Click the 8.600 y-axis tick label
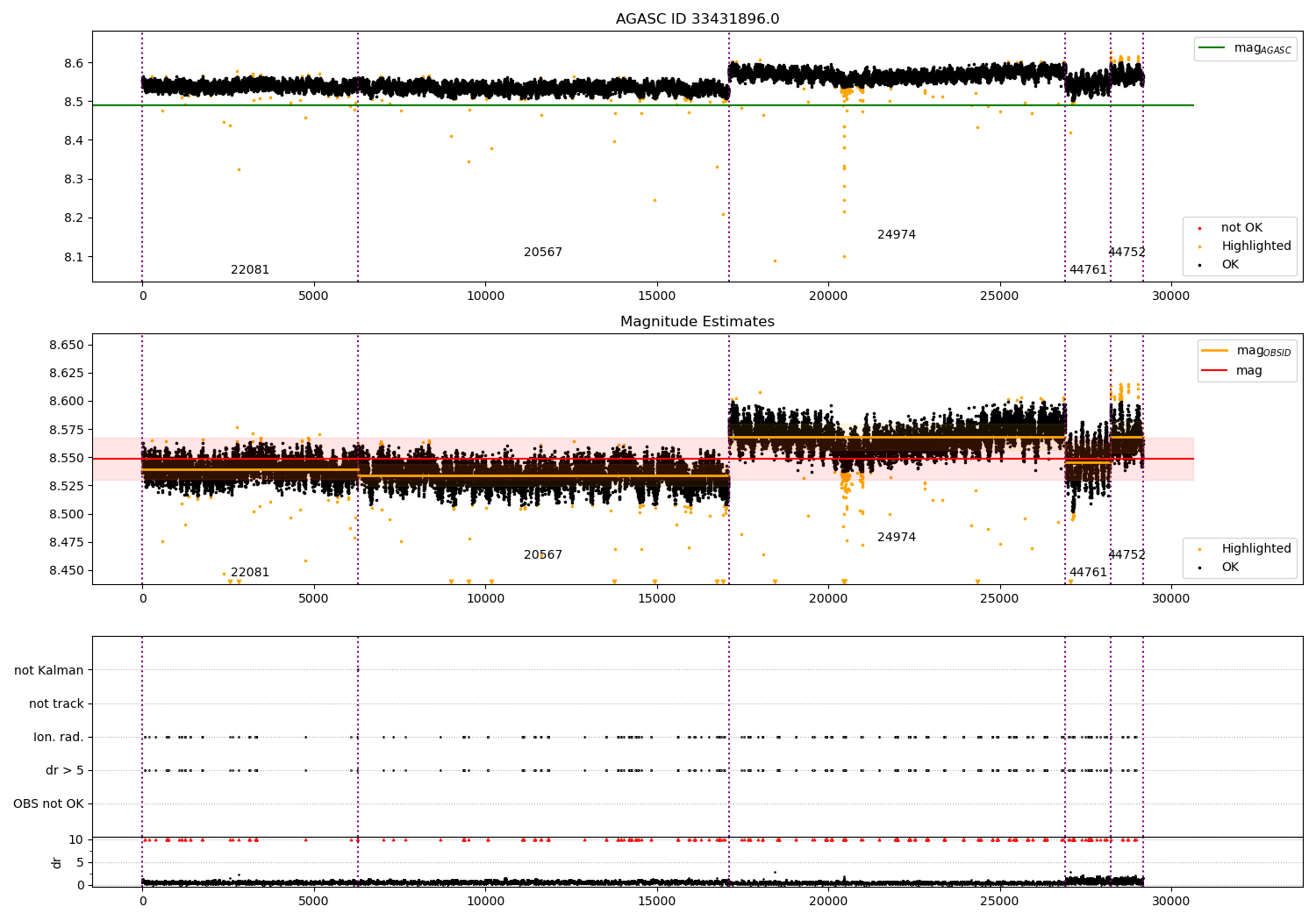1316x921 pixels. 67,402
